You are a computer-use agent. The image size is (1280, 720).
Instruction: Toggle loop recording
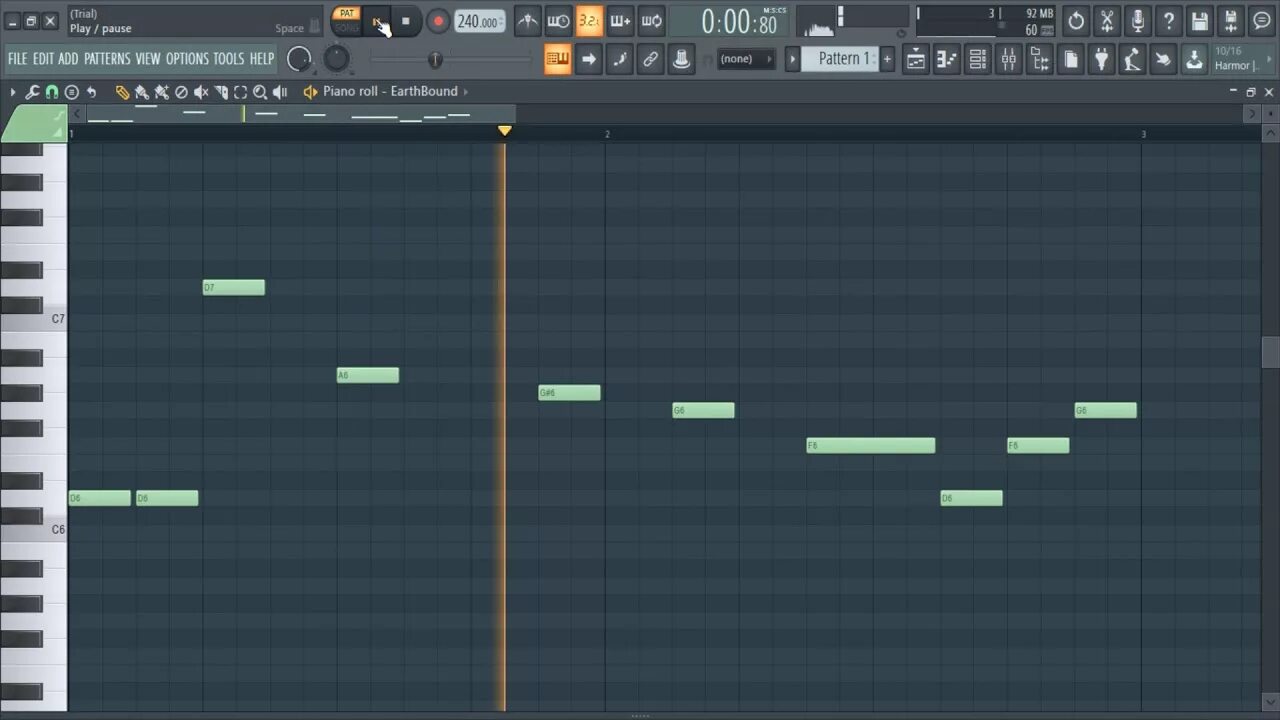click(x=651, y=20)
